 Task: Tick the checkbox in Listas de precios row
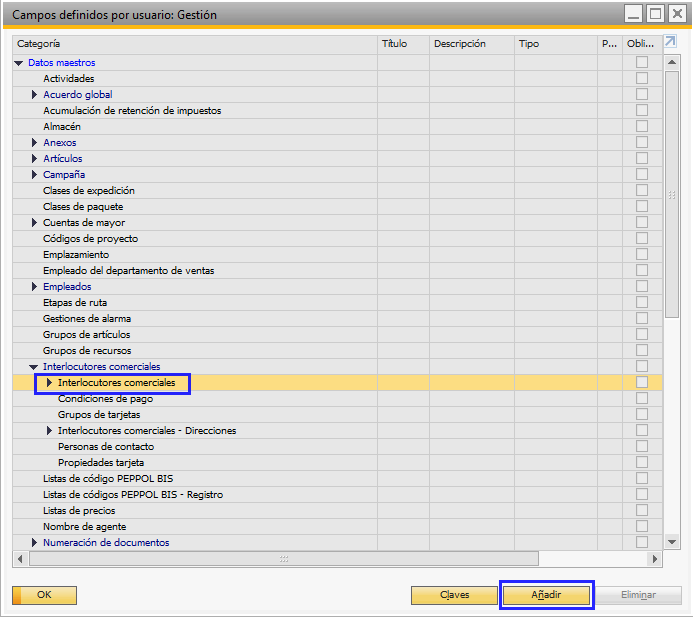[642, 510]
